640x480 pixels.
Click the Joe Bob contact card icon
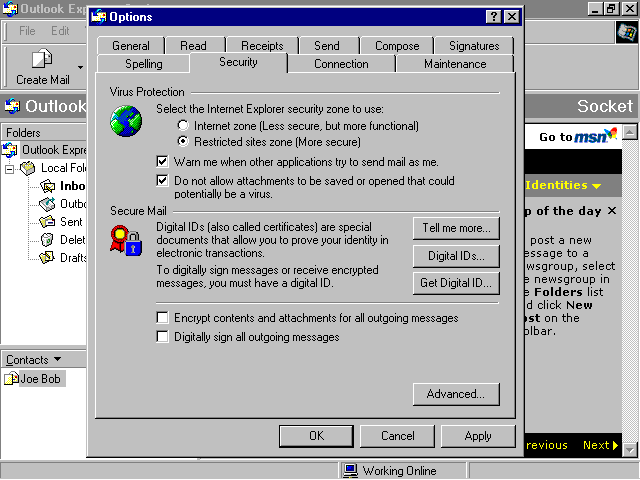coord(11,379)
